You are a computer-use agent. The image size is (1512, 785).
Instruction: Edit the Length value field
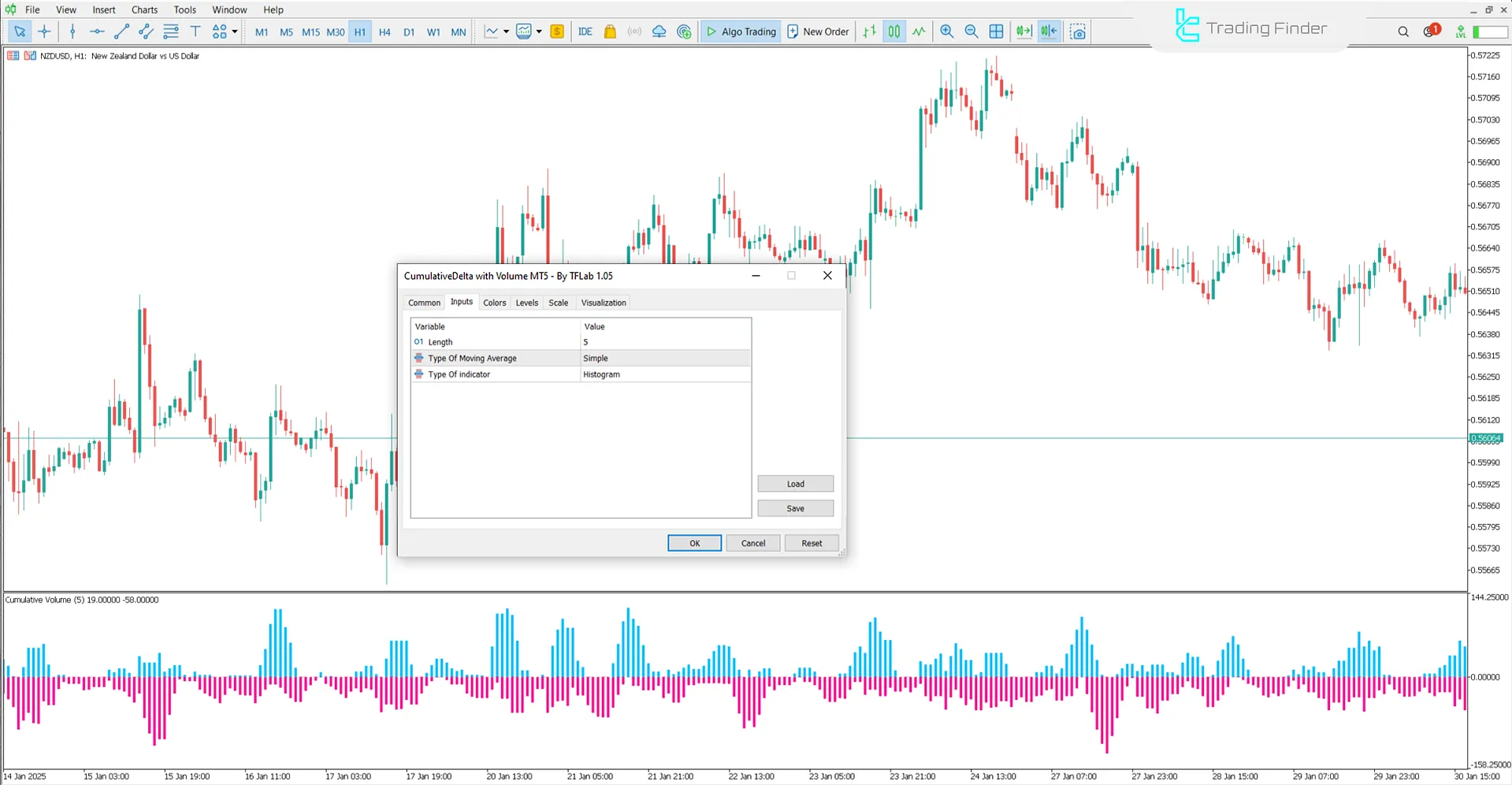pos(664,341)
